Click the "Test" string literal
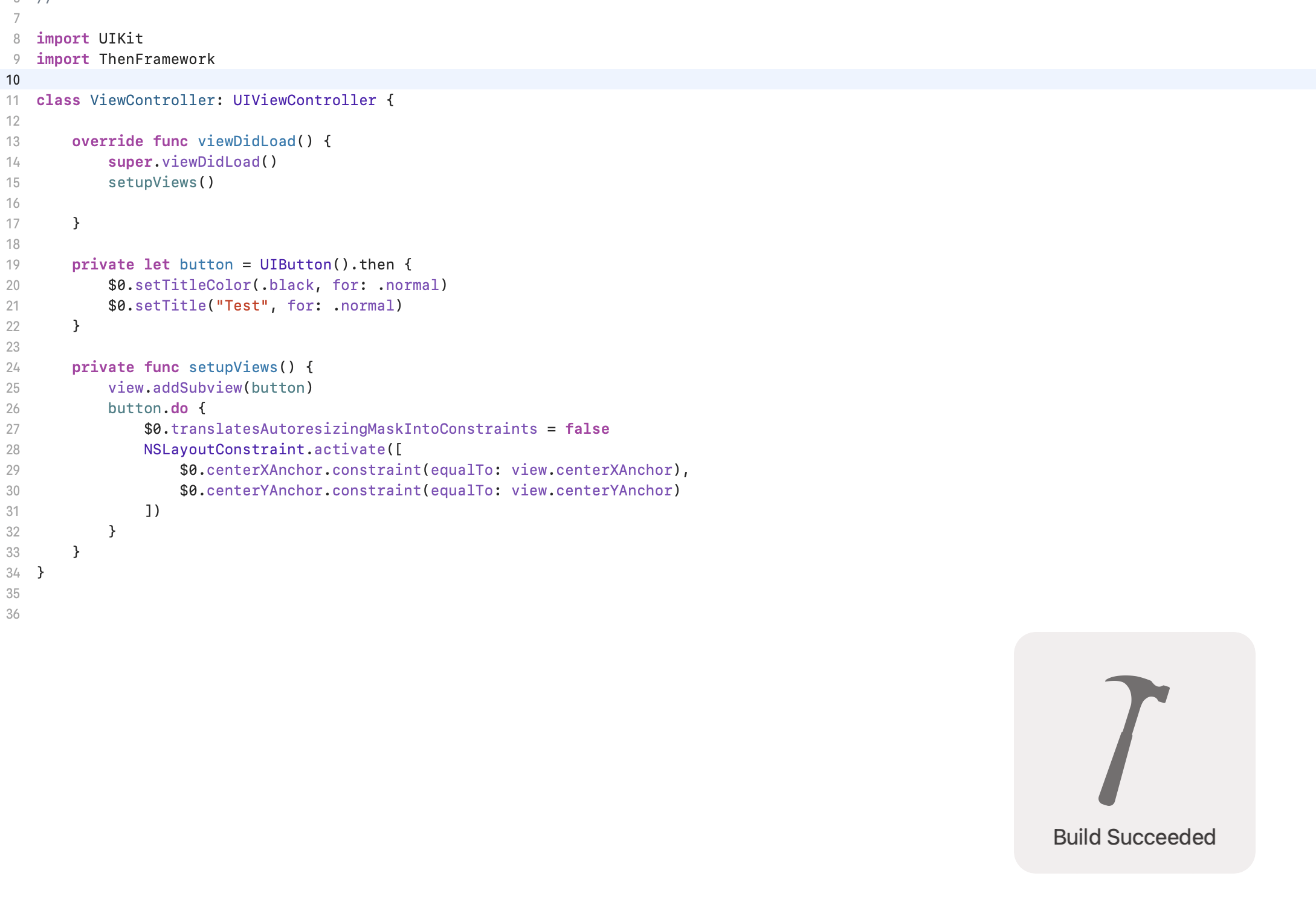Image resolution: width=1316 pixels, height=905 pixels. pyautogui.click(x=242, y=306)
